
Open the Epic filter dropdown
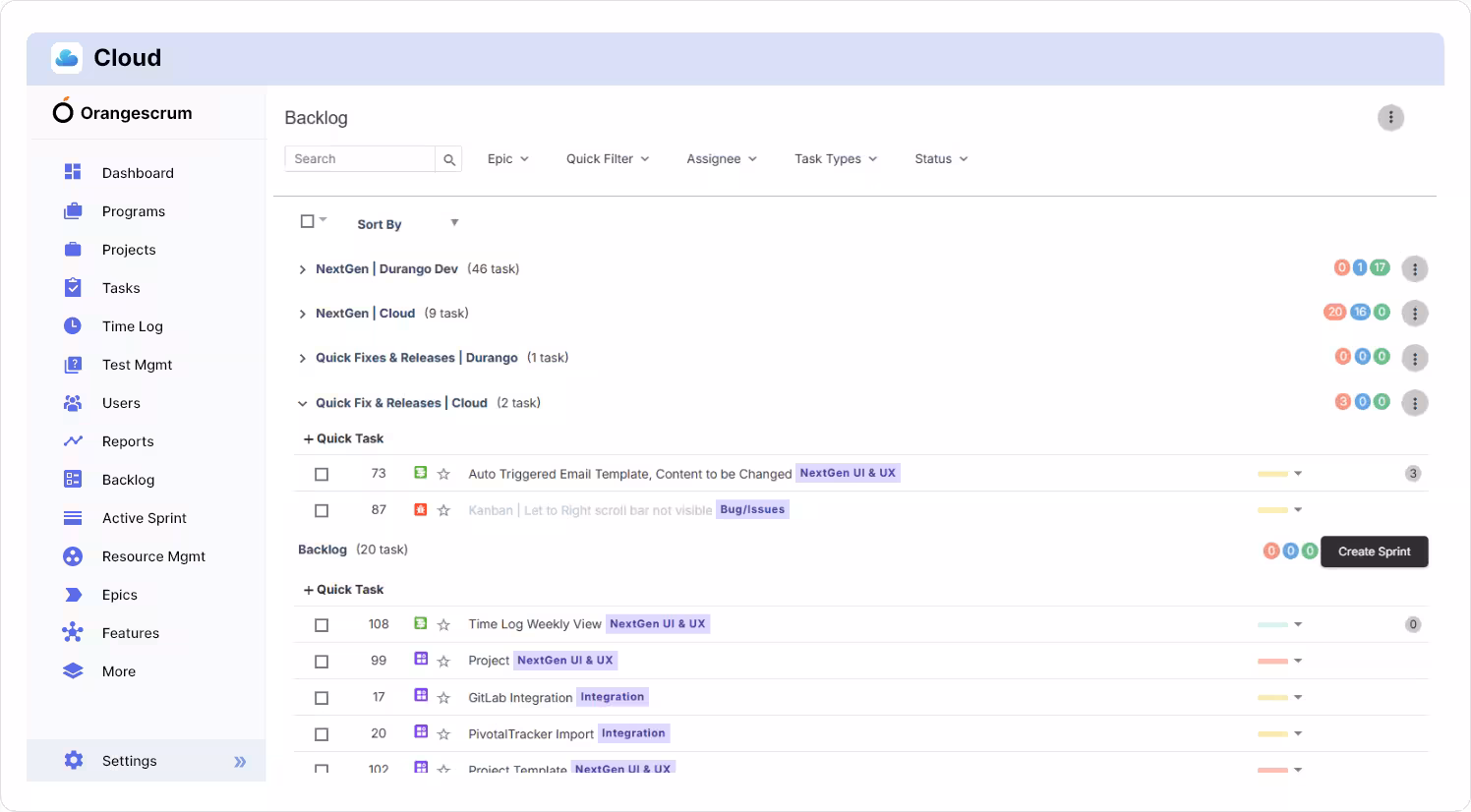[x=507, y=159]
